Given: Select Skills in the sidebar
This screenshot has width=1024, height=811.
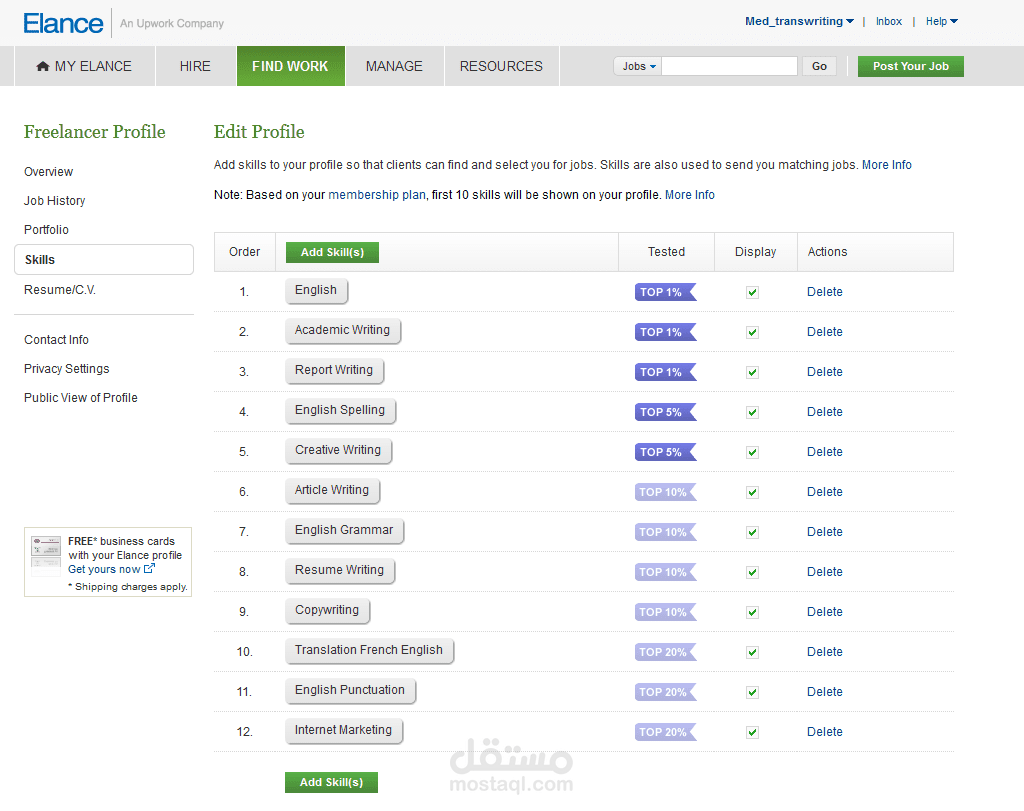Looking at the screenshot, I should pos(104,259).
